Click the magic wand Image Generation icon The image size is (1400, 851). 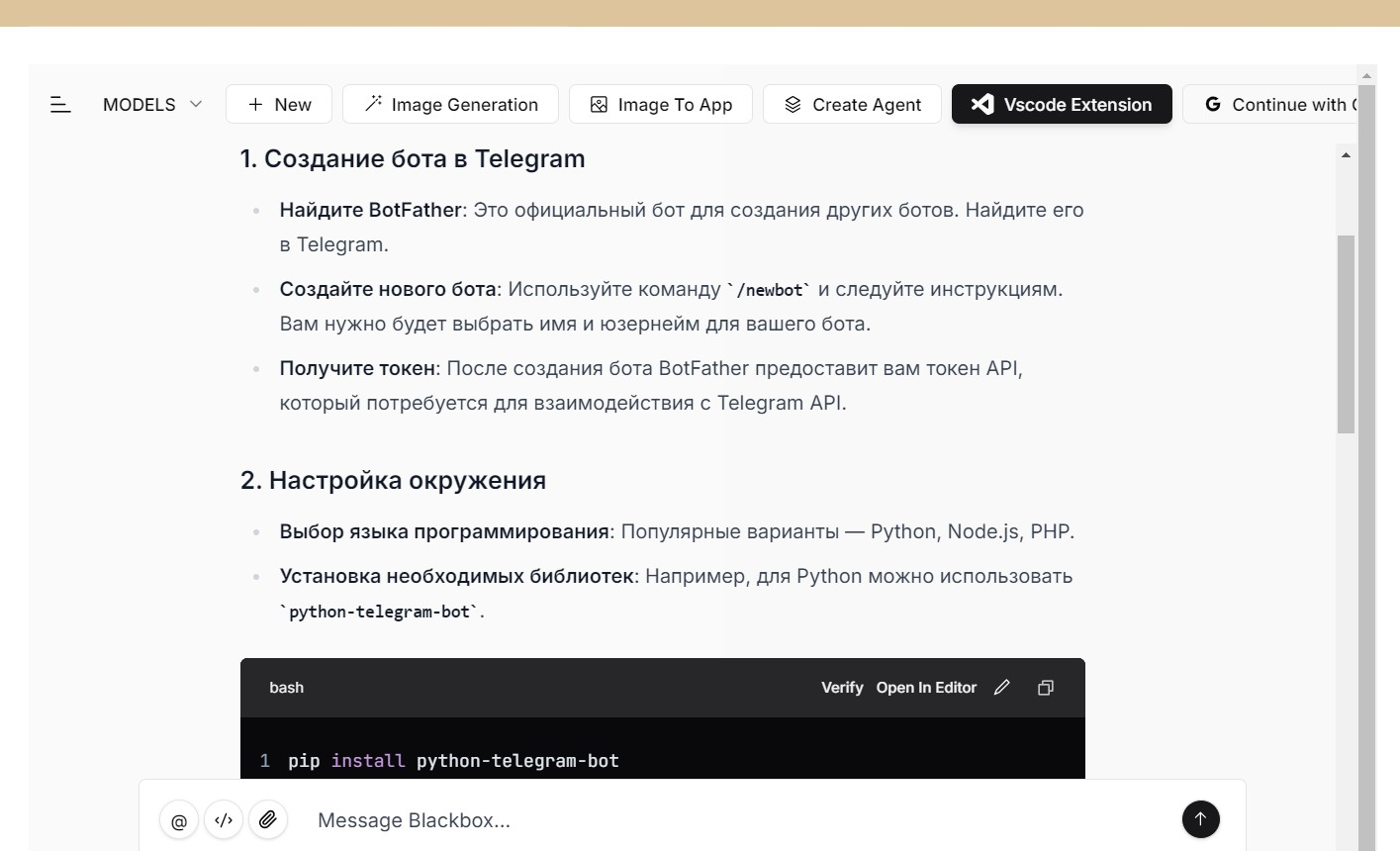tap(373, 104)
